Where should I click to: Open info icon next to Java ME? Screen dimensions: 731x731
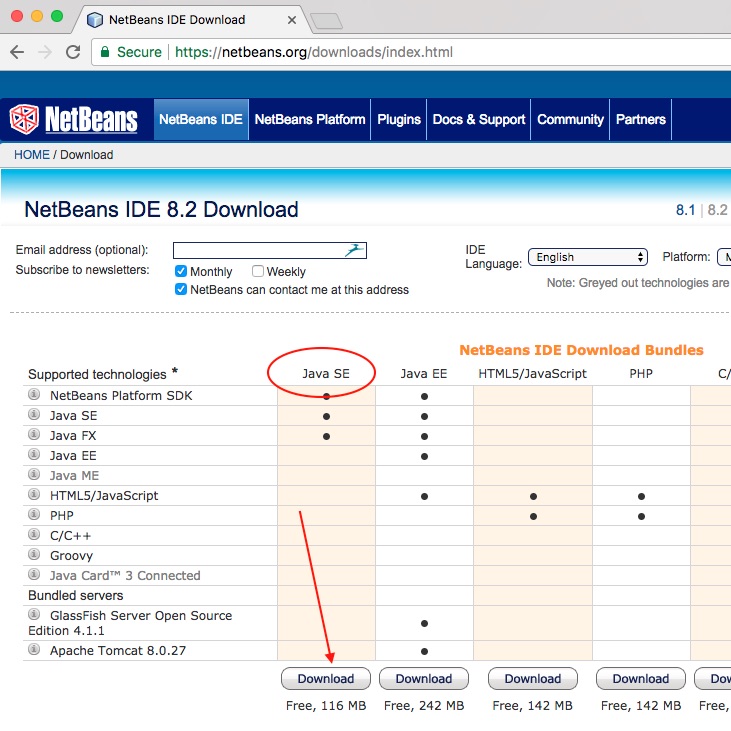coord(34,475)
